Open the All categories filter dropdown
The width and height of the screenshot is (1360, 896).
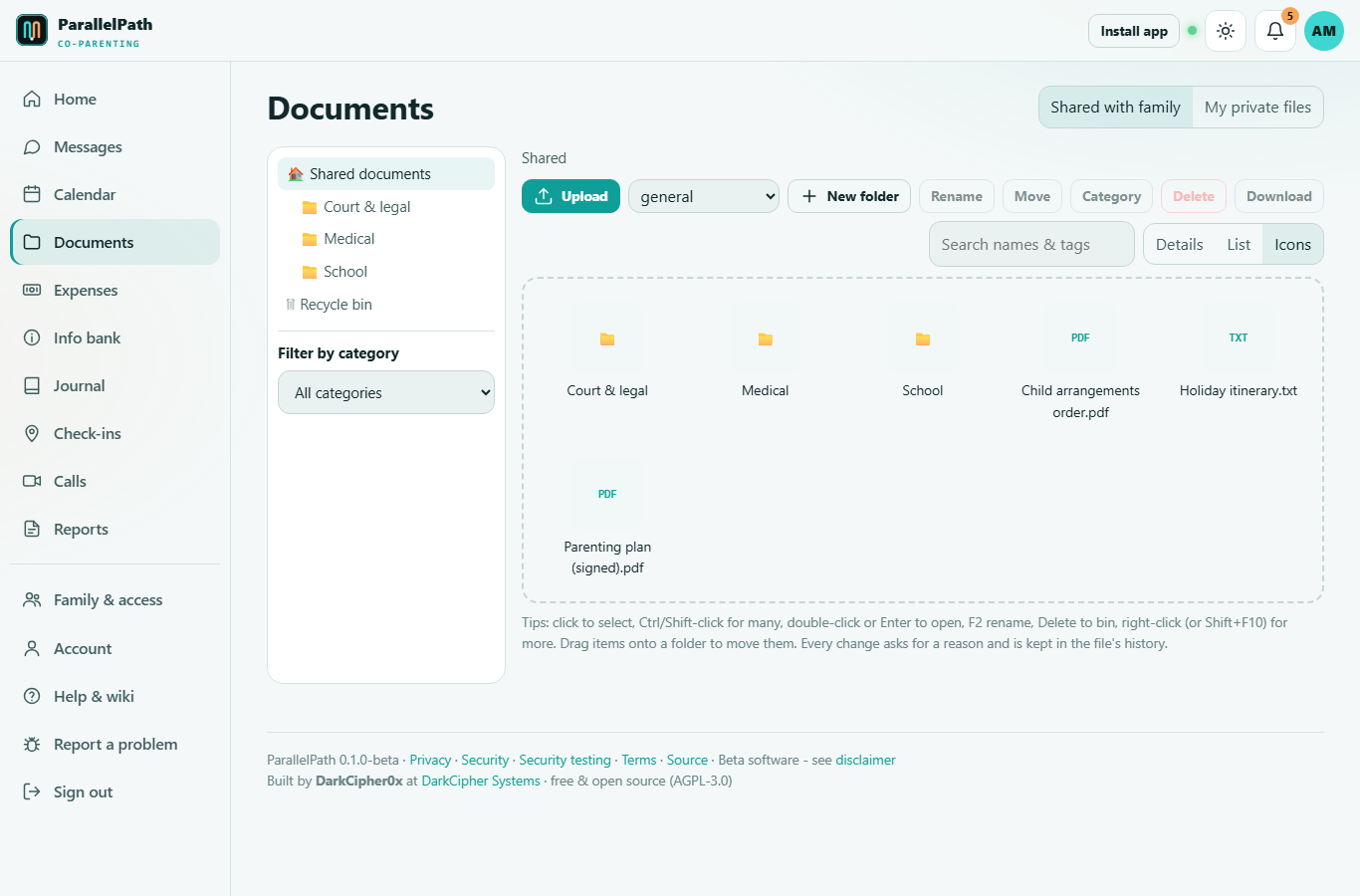[x=386, y=392]
